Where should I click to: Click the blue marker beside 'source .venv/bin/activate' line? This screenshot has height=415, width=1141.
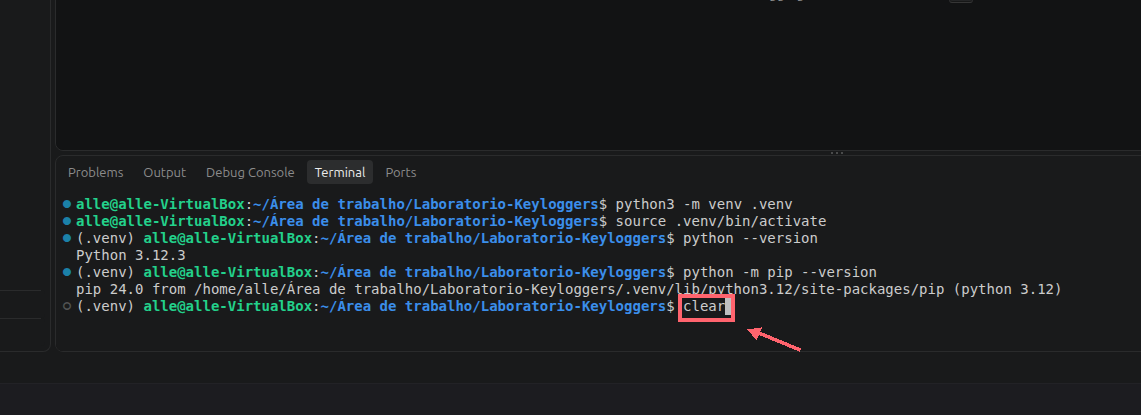pyautogui.click(x=67, y=221)
